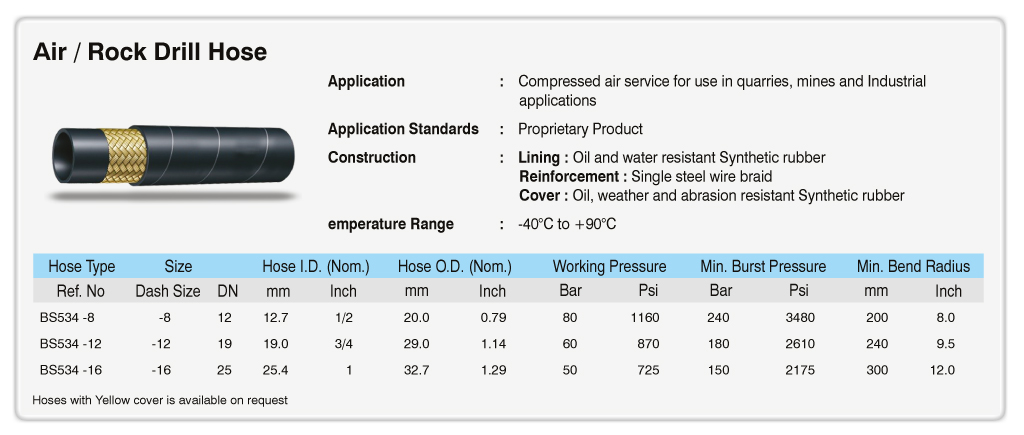Click the Construction label
Viewport: 1024px width, 435px height.
(372, 157)
